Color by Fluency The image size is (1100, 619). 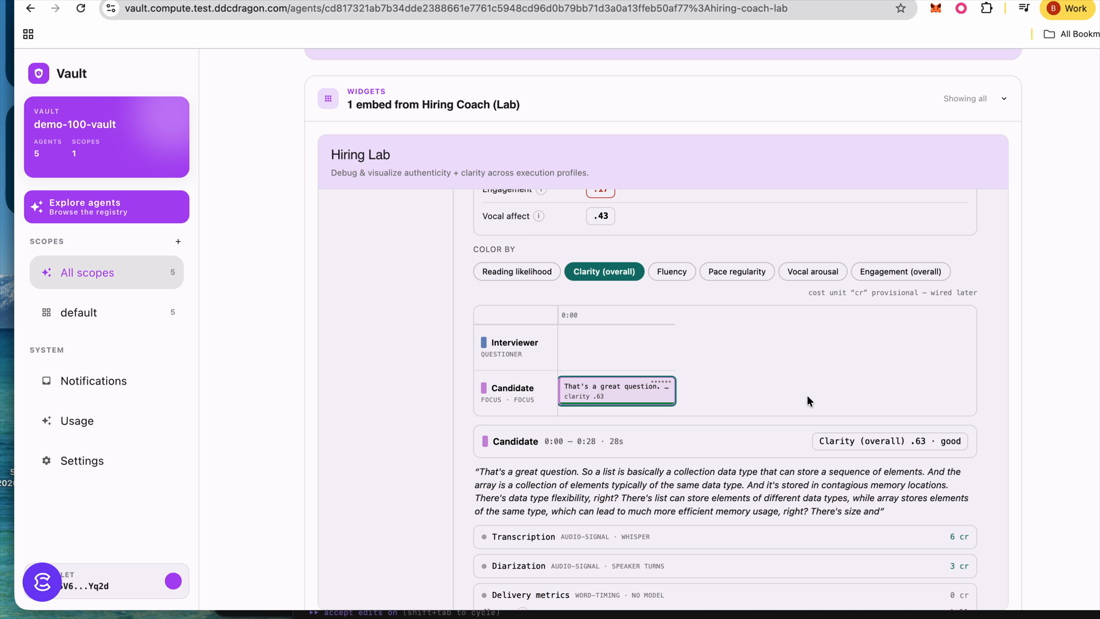(672, 272)
